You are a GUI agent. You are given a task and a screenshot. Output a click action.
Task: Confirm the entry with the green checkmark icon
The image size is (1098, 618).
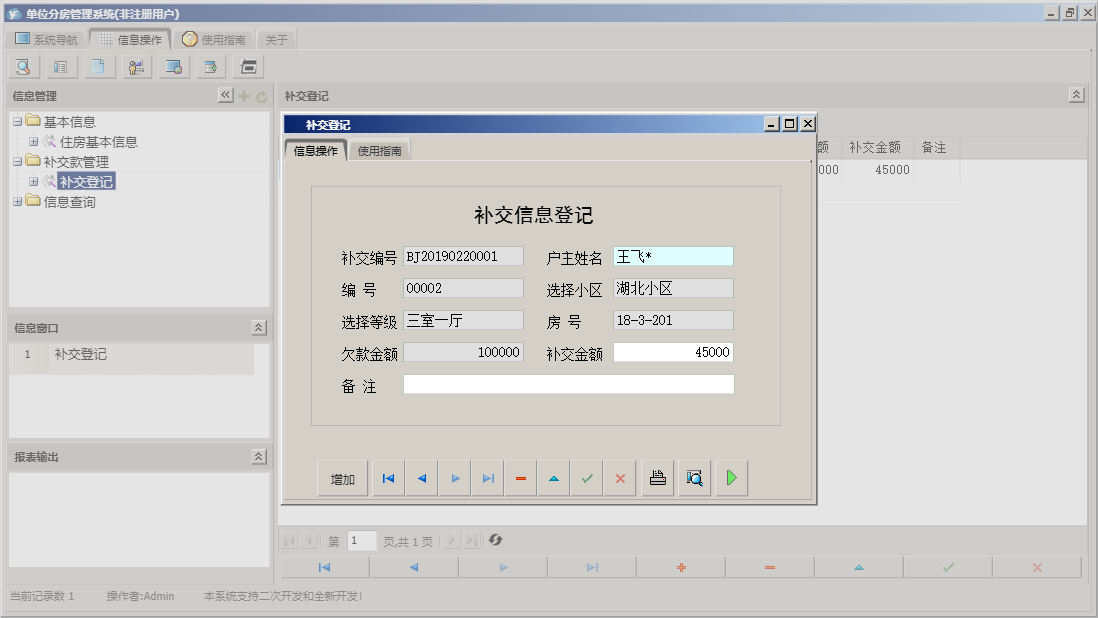pos(587,478)
